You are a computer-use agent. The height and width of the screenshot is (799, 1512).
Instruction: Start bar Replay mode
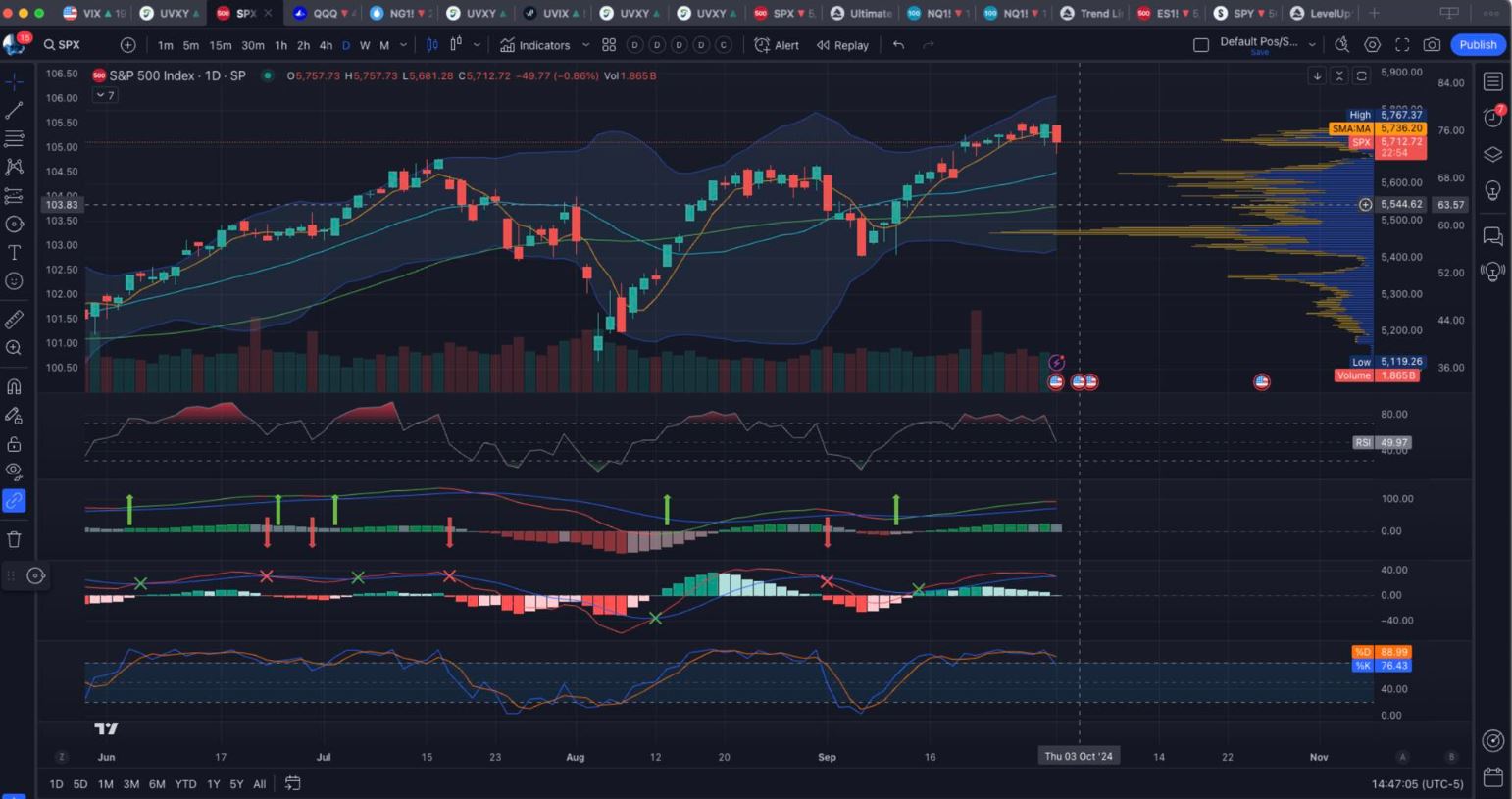842,45
